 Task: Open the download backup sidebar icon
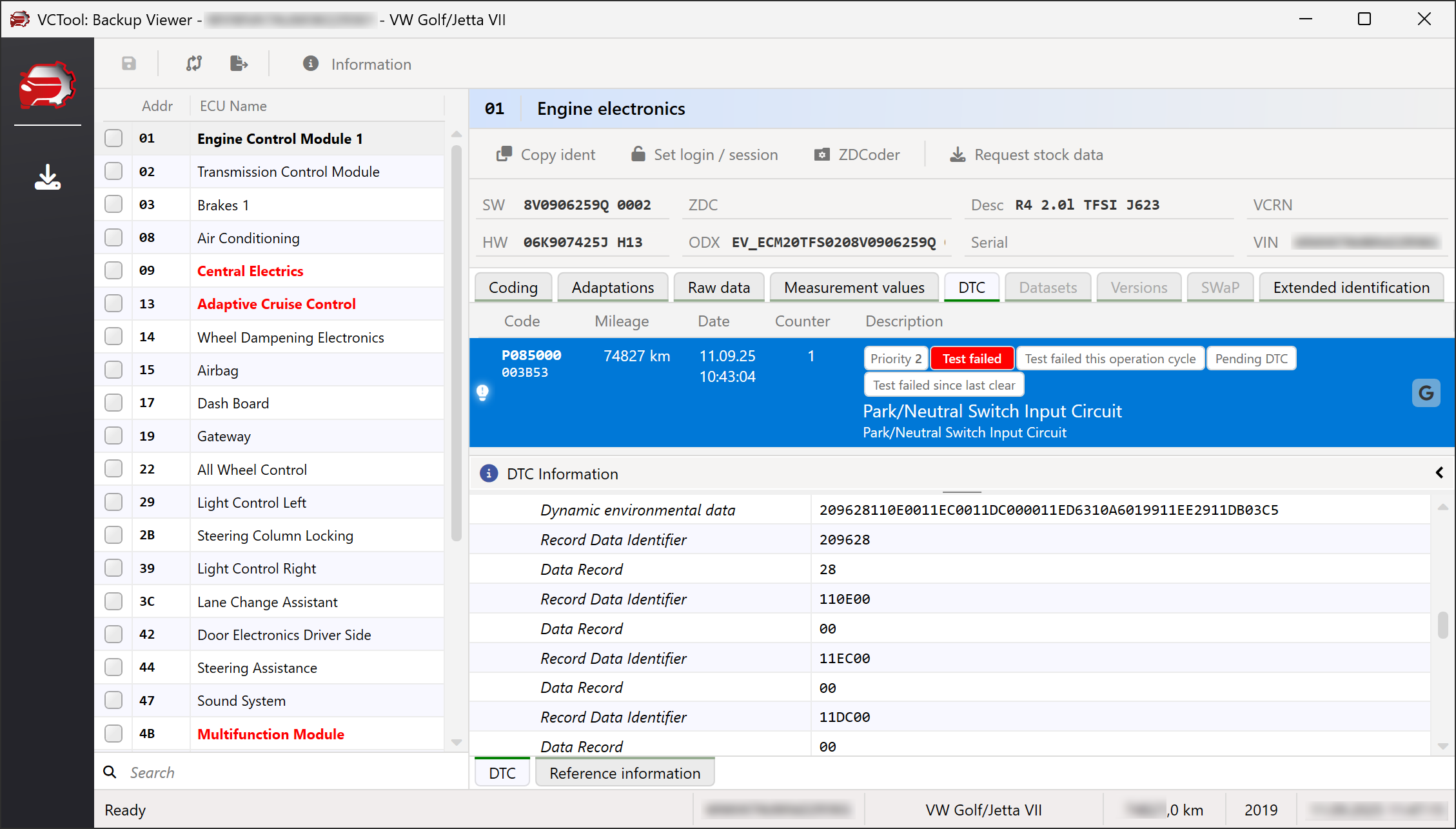click(47, 177)
